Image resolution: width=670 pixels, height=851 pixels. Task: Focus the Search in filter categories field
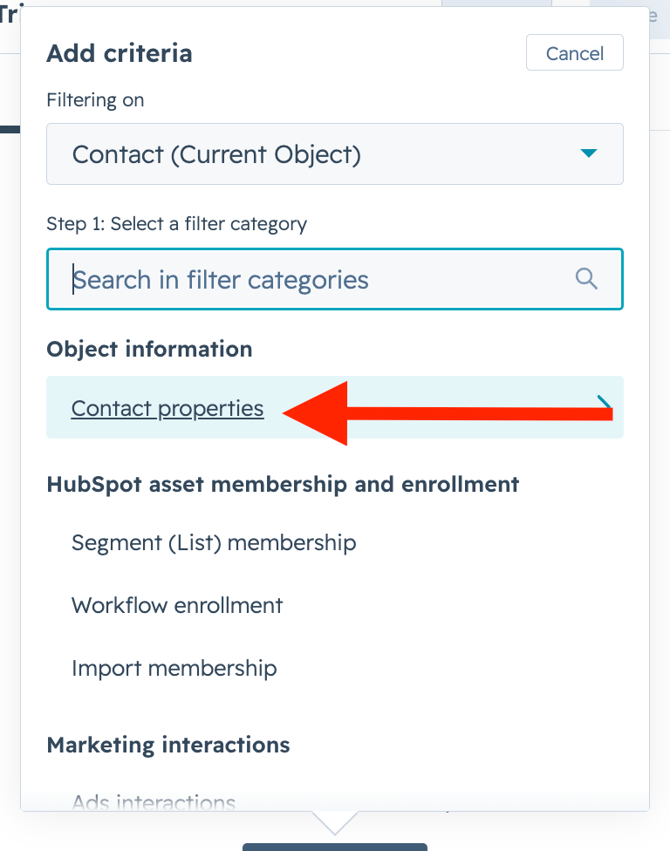click(x=320, y=279)
